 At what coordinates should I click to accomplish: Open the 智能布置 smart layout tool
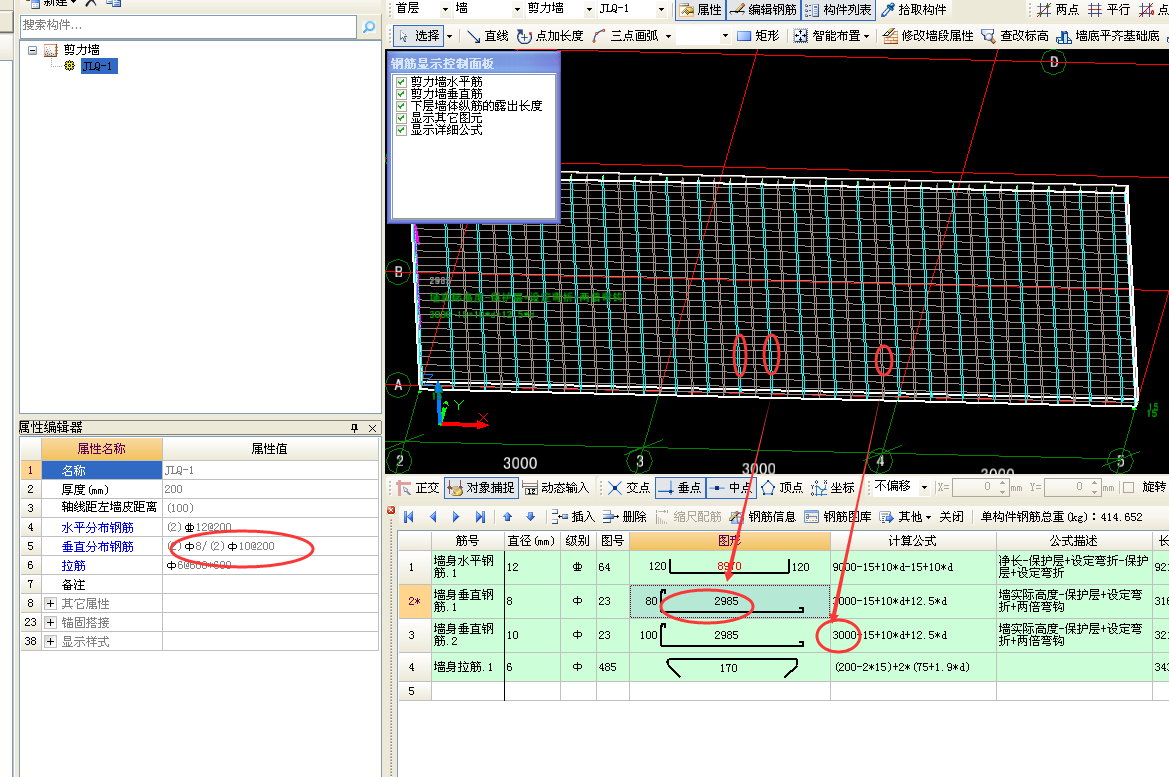coord(828,36)
